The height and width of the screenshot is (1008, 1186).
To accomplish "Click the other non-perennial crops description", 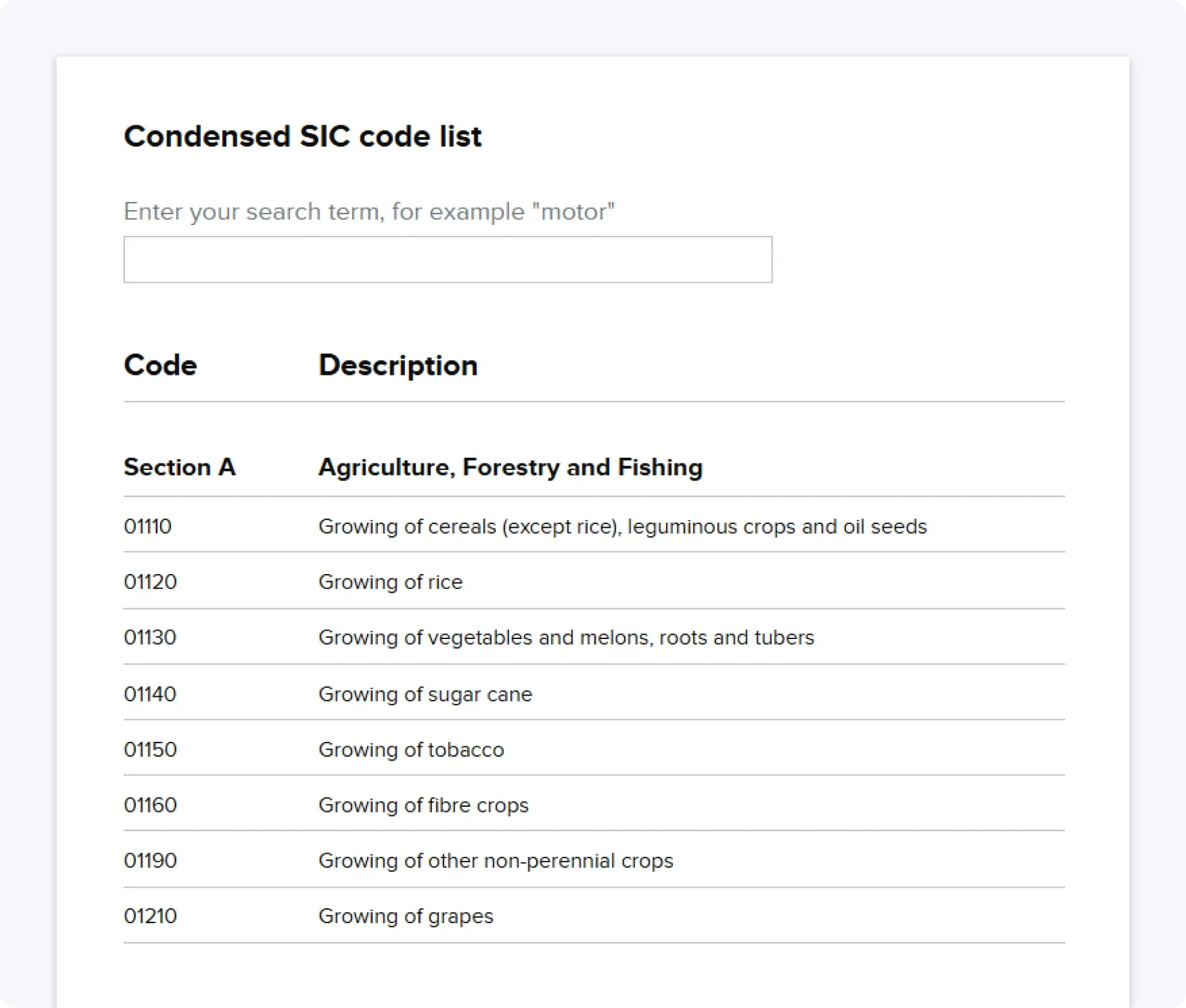I will click(496, 860).
